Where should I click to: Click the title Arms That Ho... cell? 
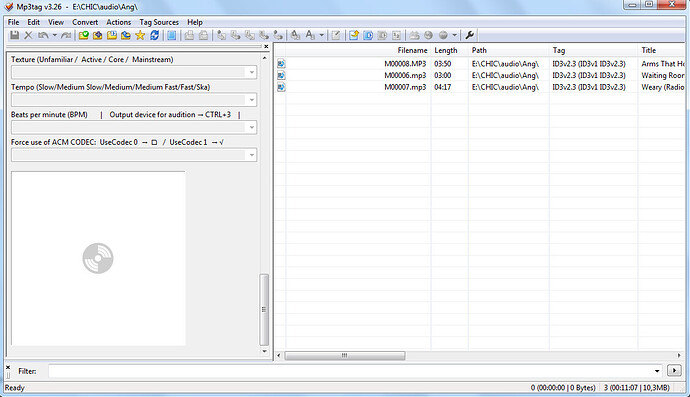pos(663,64)
